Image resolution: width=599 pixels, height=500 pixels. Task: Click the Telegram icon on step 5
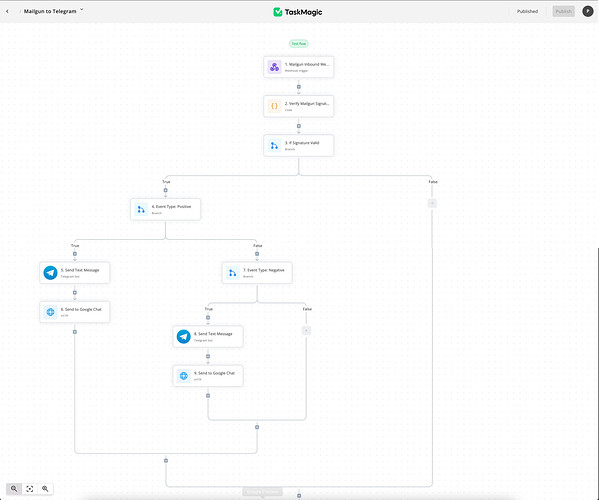click(50, 273)
